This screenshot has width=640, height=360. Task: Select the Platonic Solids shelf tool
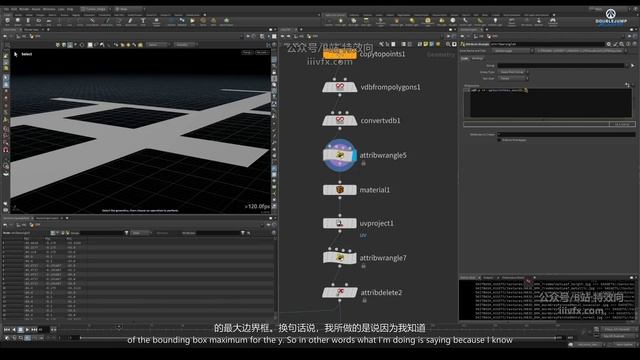pos(156,21)
